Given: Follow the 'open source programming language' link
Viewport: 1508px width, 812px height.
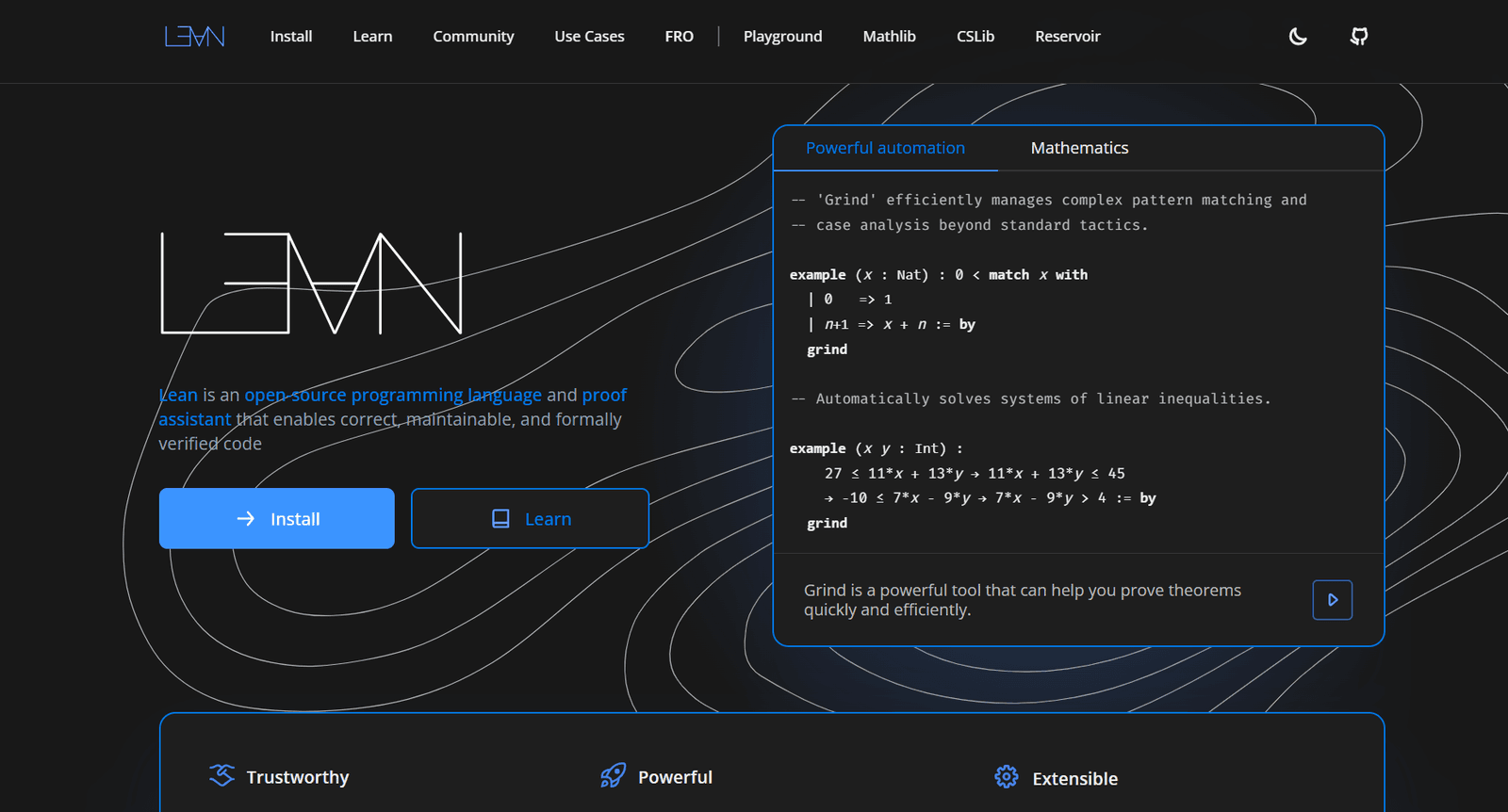Looking at the screenshot, I should (393, 395).
